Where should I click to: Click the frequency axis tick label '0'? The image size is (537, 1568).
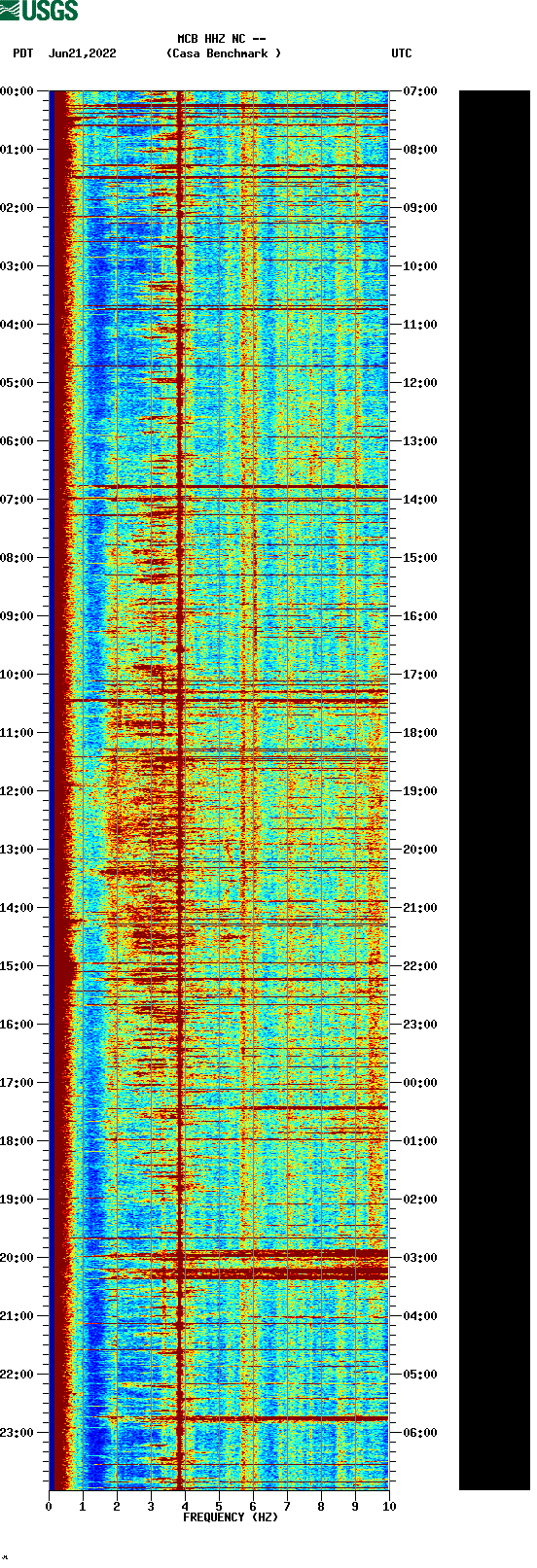pos(49,1507)
